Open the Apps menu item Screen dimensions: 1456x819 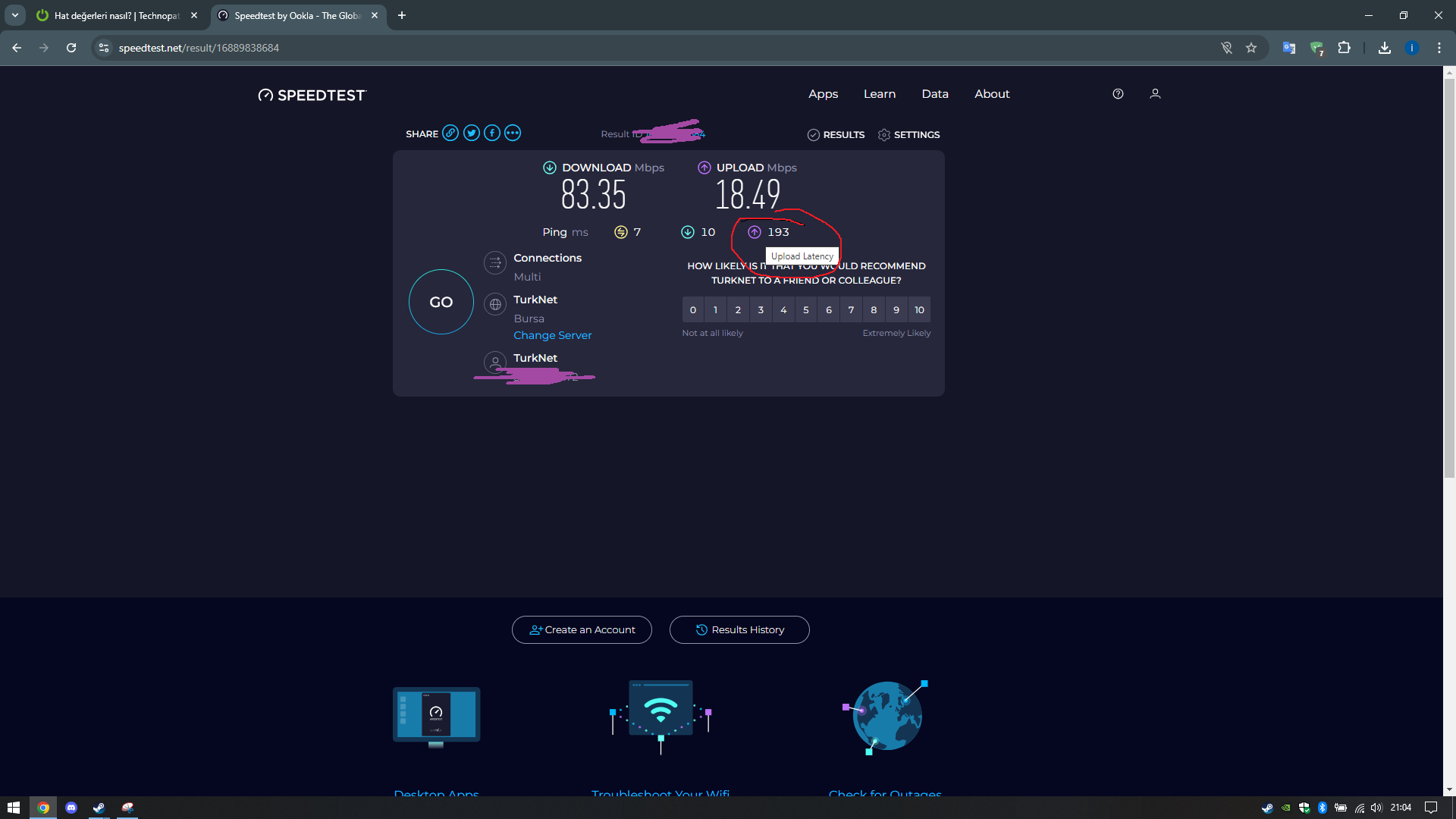coord(823,94)
